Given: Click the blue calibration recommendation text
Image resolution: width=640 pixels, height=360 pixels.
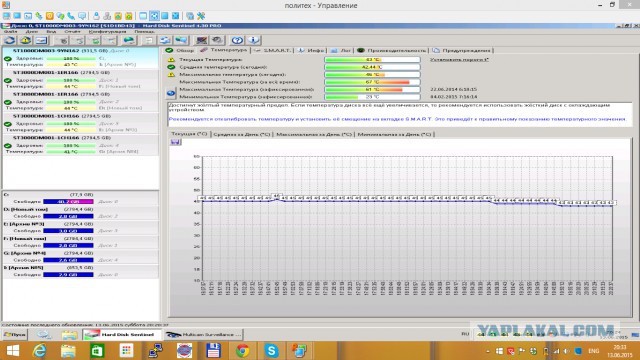Looking at the screenshot, I should [397, 119].
